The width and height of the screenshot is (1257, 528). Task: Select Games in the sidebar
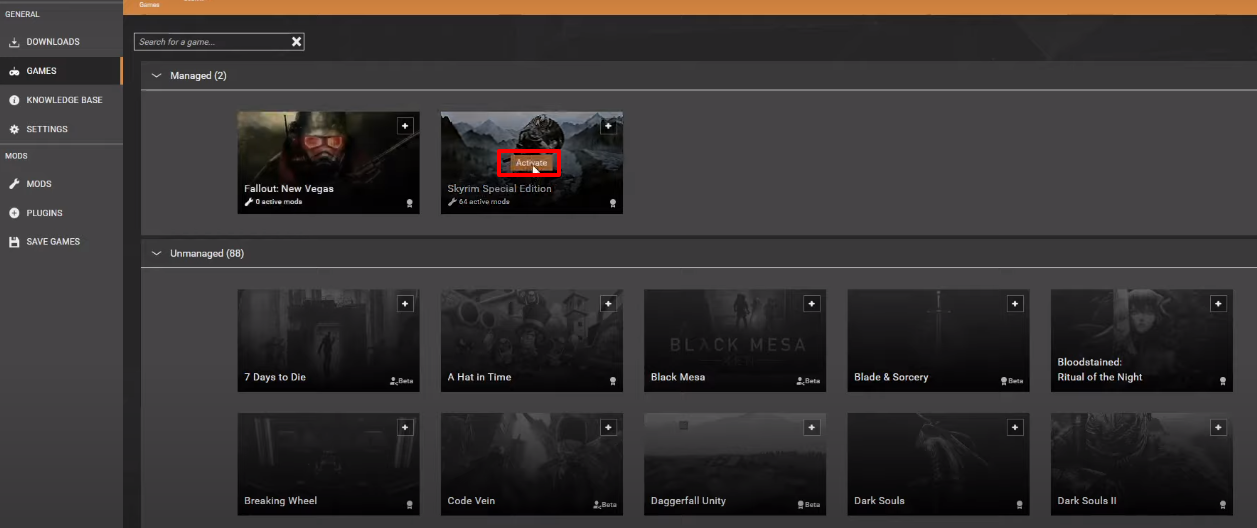pyautogui.click(x=61, y=71)
